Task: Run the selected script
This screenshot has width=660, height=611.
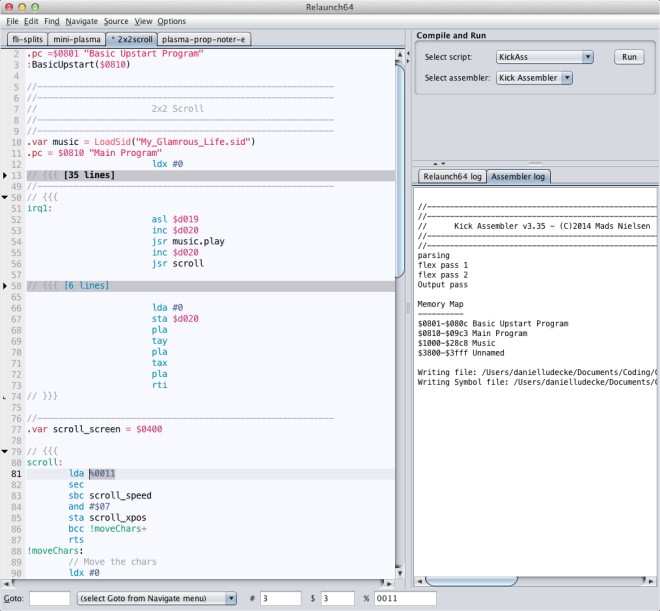Action: (x=629, y=57)
